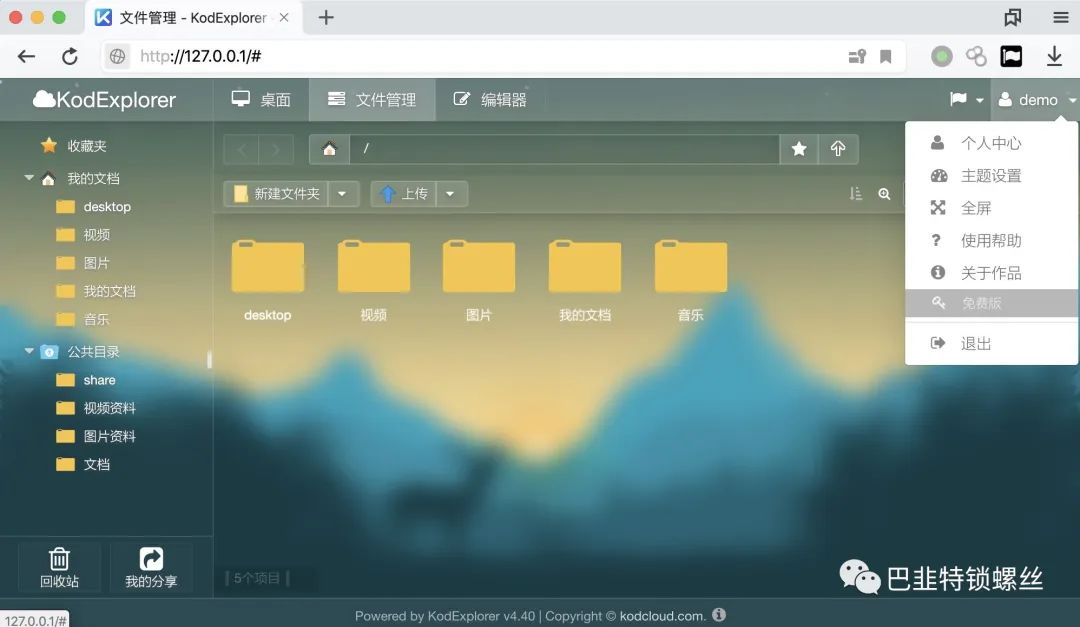Switch to the 文件管理 tab
The height and width of the screenshot is (627, 1080).
(x=372, y=100)
